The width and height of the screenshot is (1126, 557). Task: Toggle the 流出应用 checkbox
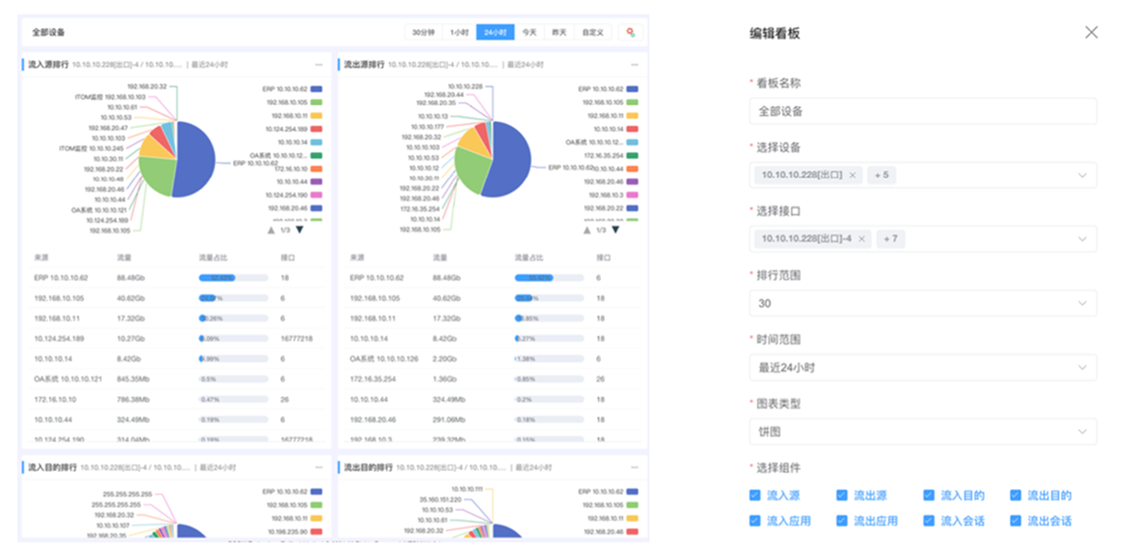click(842, 521)
